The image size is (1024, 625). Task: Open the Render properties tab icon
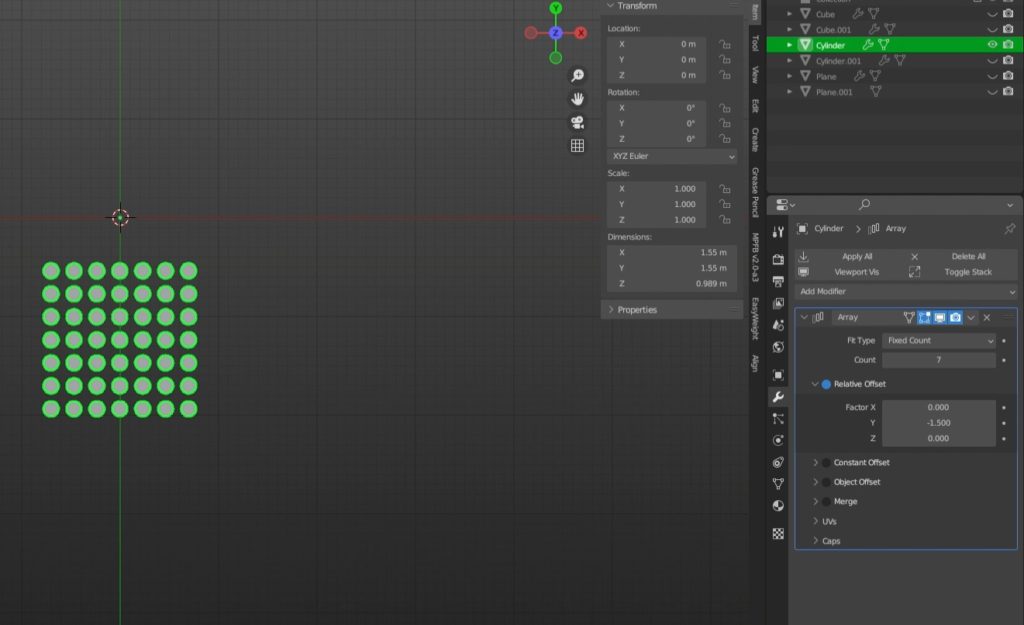click(x=778, y=259)
